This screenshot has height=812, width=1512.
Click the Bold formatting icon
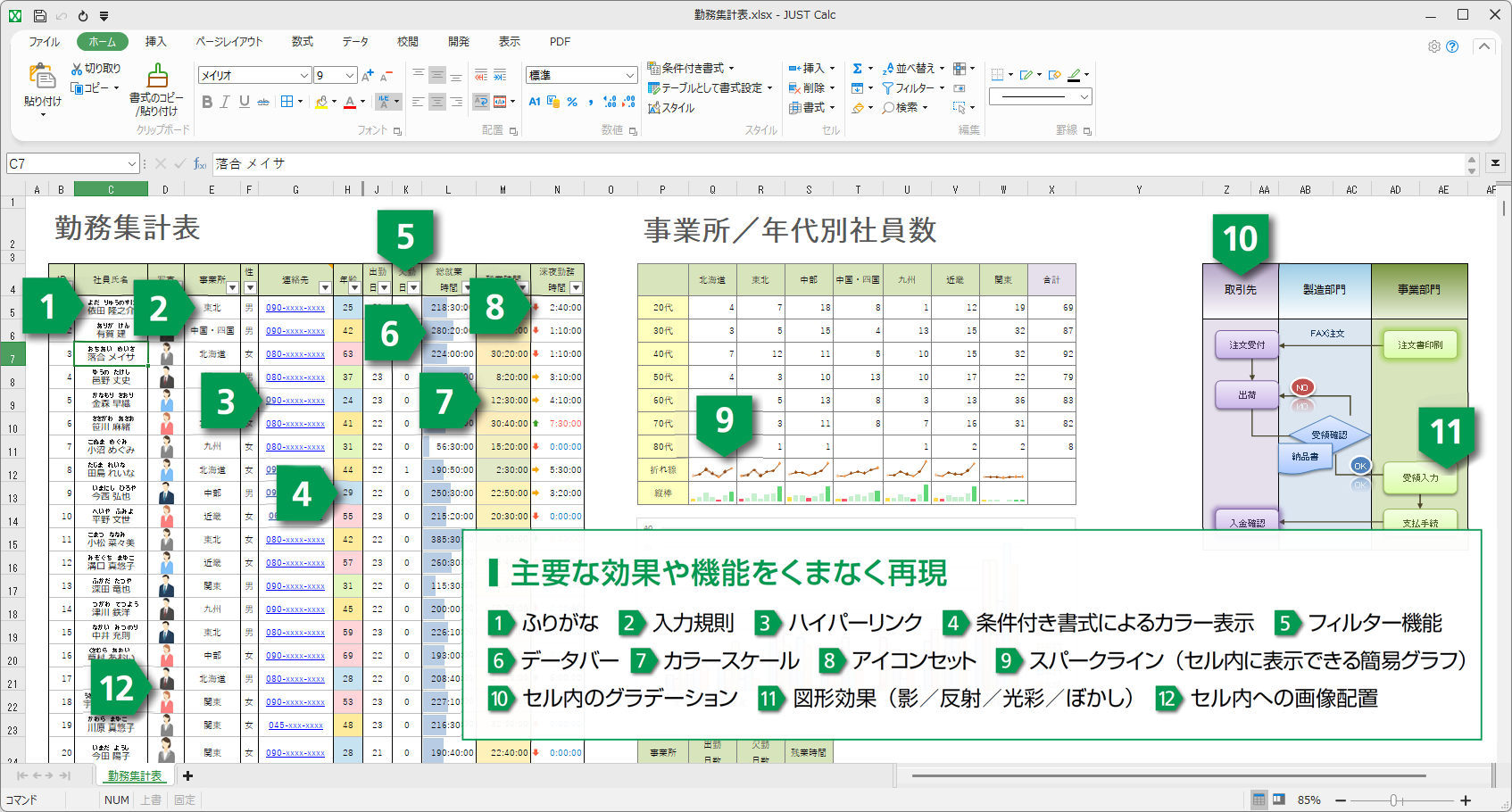pos(207,102)
